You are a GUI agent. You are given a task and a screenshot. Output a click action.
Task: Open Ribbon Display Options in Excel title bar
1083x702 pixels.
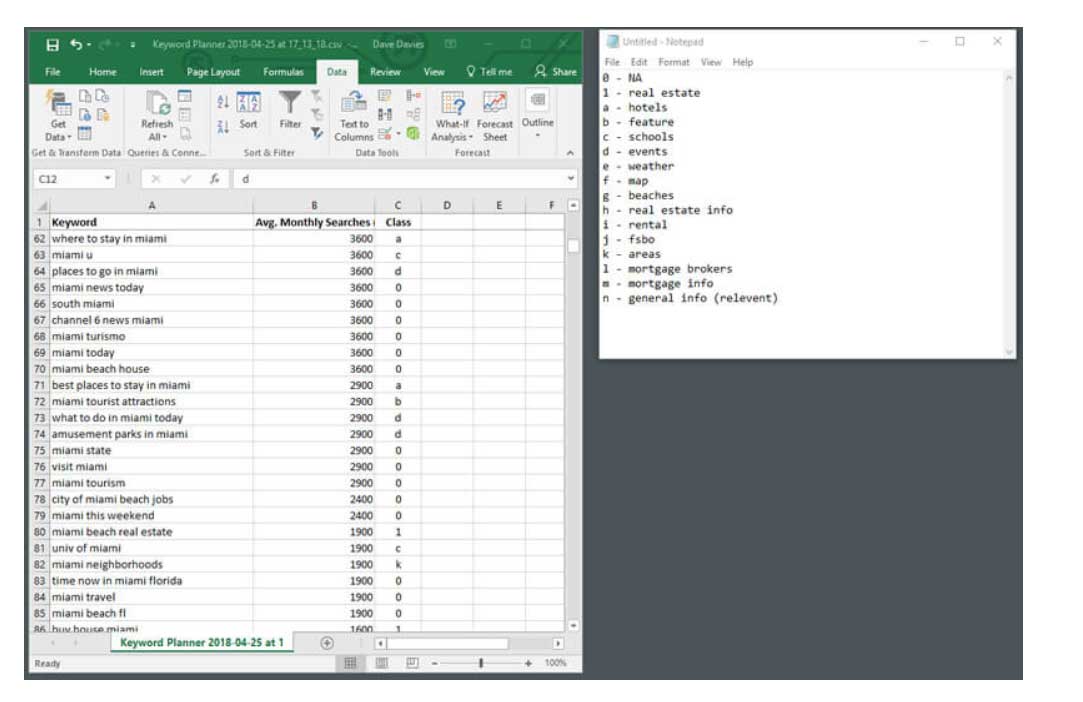[450, 44]
